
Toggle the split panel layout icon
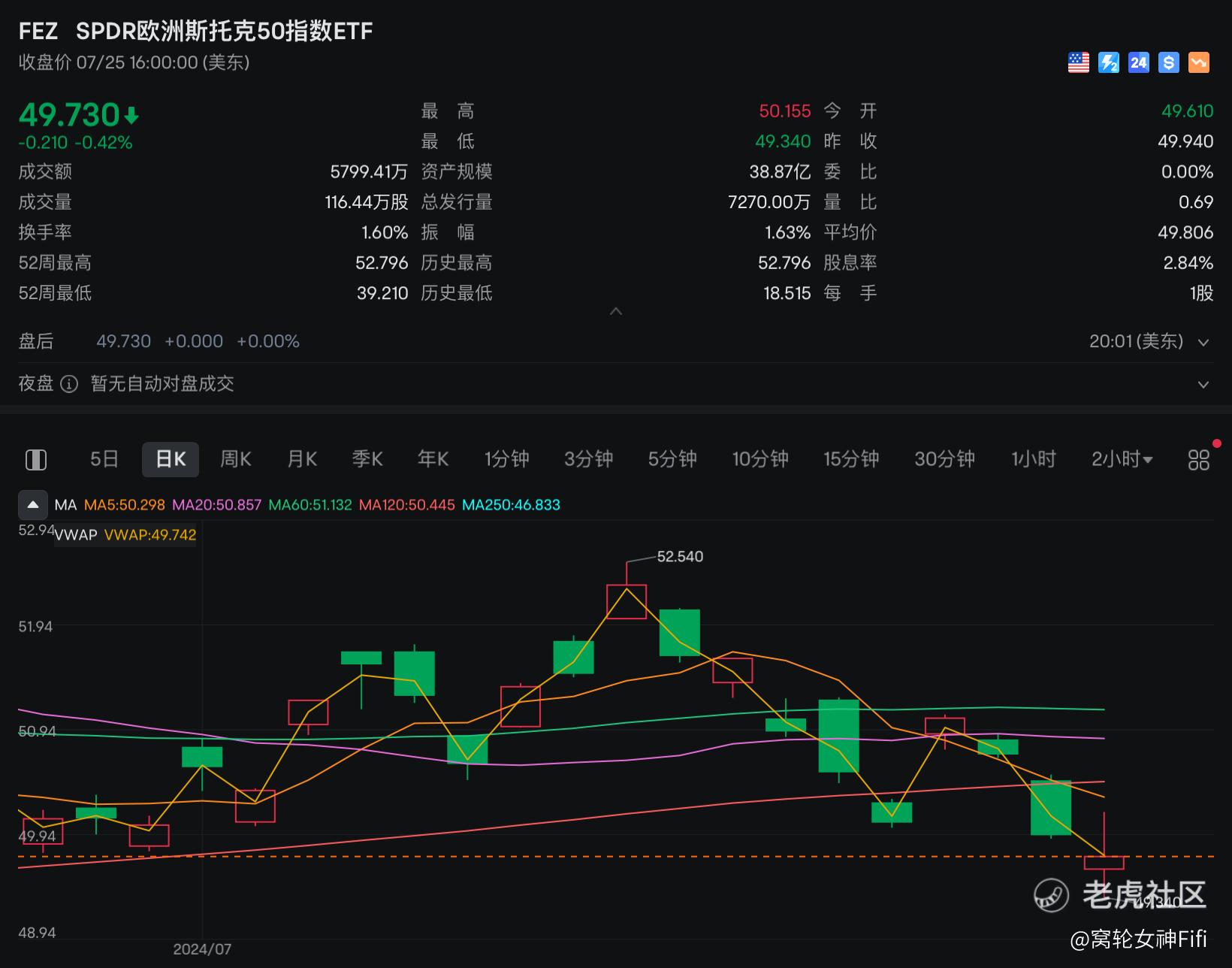pyautogui.click(x=36, y=460)
